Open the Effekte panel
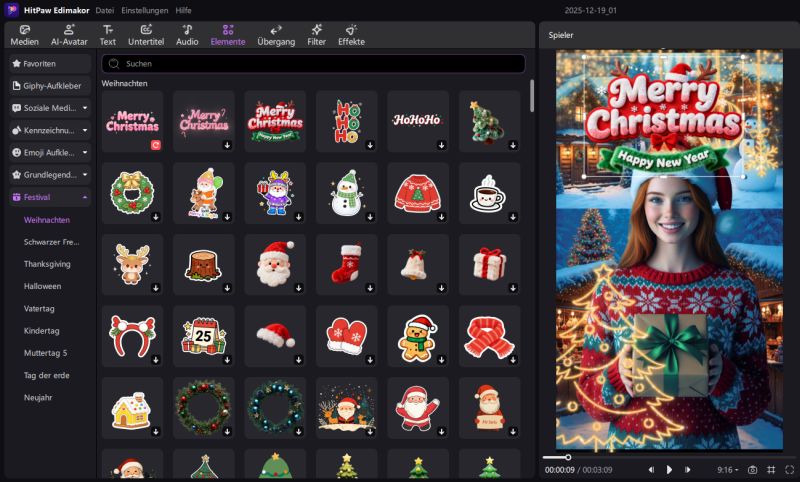Image resolution: width=800 pixels, height=482 pixels. (351, 35)
